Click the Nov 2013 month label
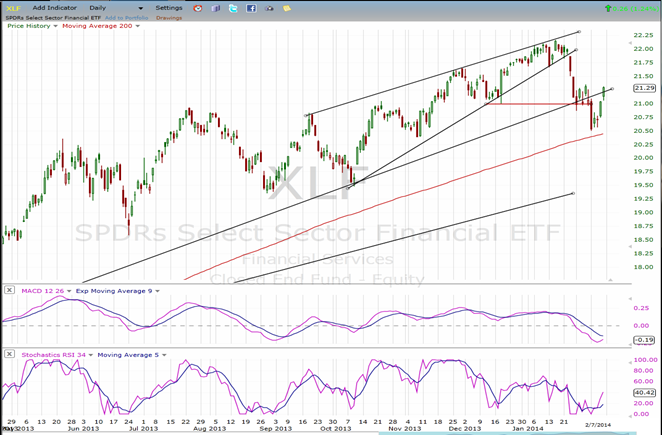 coord(404,429)
